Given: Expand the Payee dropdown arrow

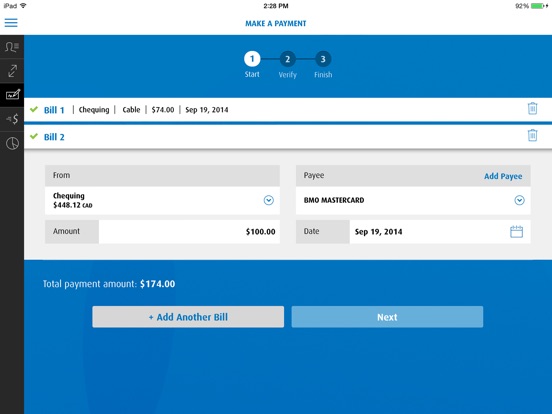Looking at the screenshot, I should [519, 200].
